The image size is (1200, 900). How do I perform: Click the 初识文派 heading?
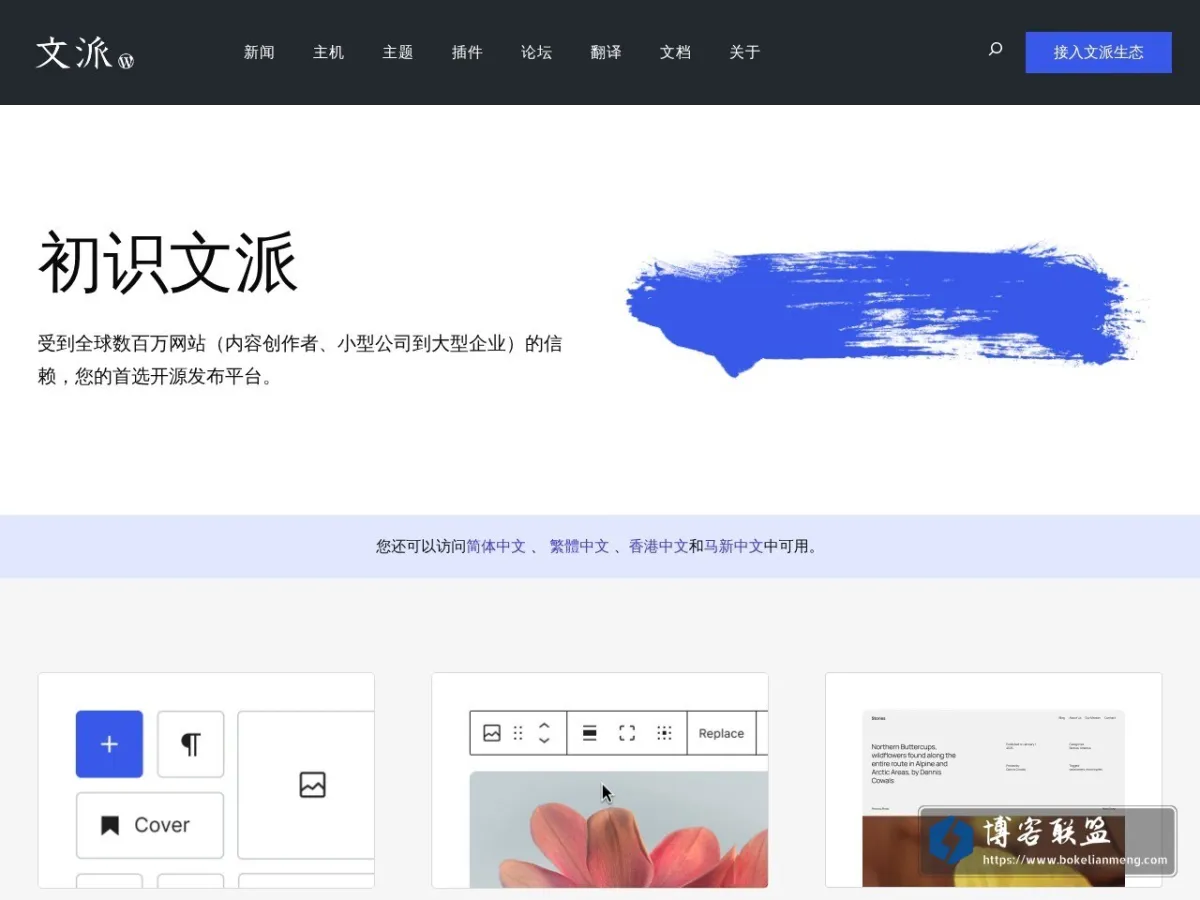point(168,263)
